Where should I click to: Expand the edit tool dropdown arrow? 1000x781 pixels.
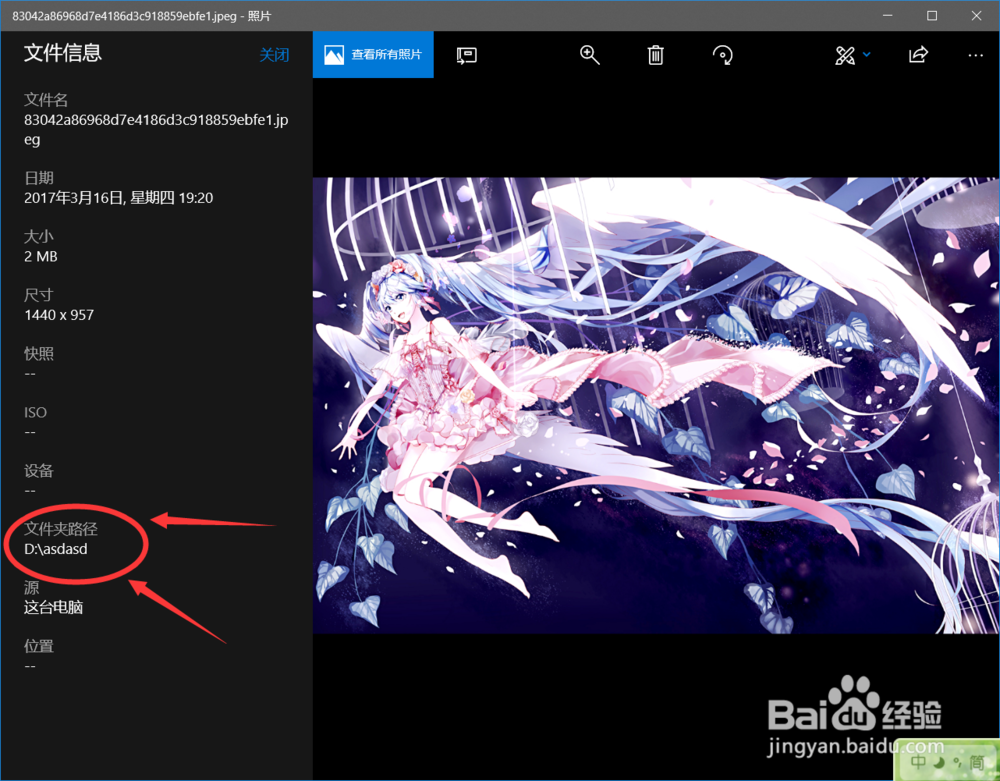[x=866, y=55]
